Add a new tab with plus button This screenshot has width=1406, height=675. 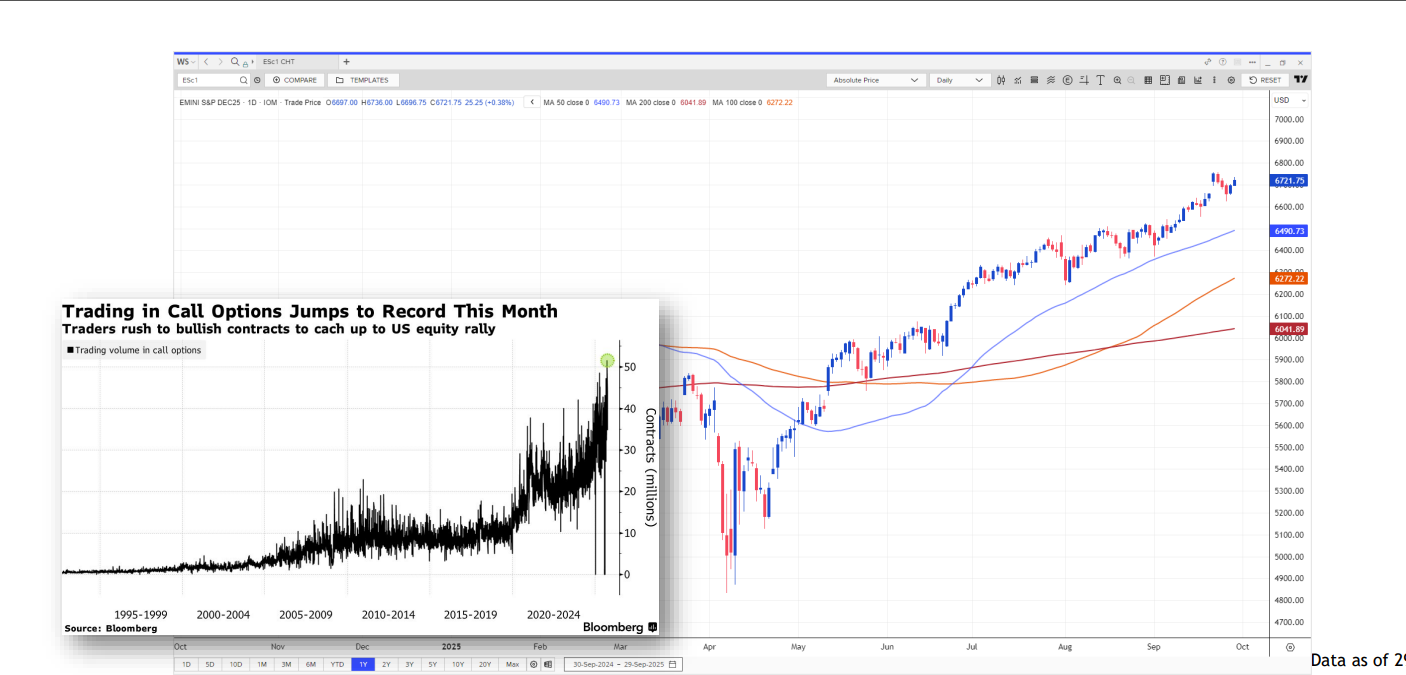346,62
